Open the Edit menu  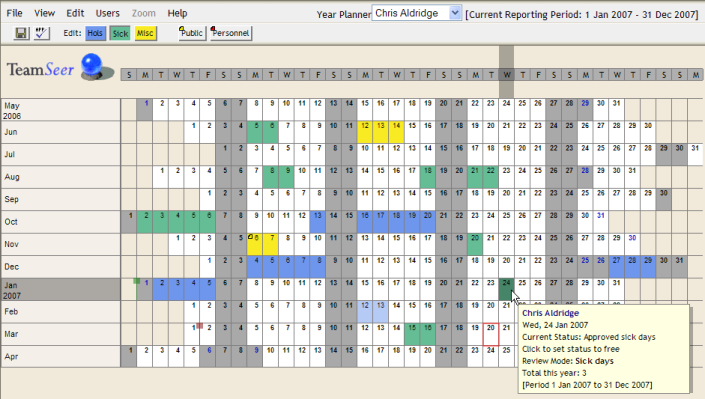[75, 13]
